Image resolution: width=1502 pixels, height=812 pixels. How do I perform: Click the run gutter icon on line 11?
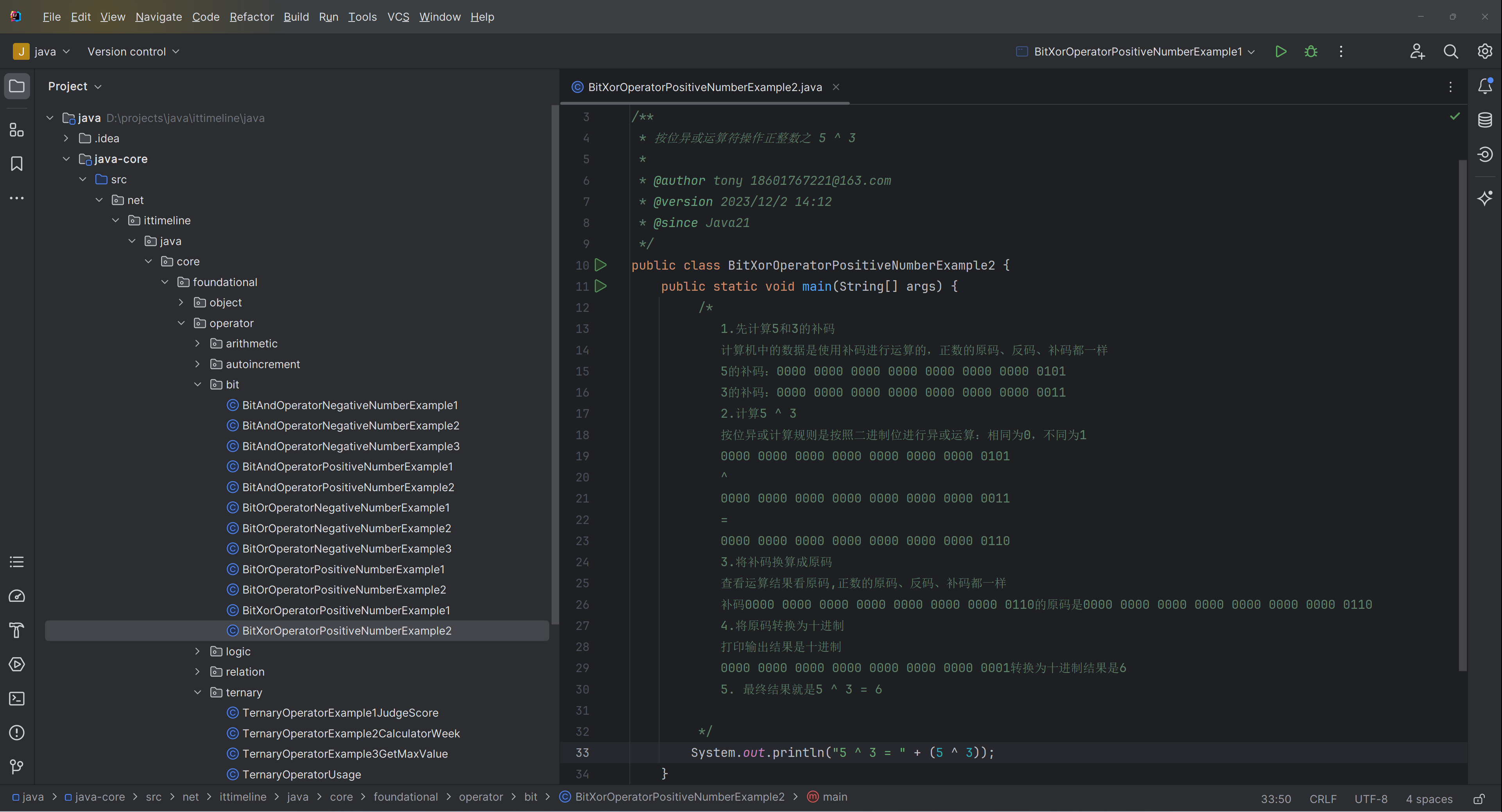pyautogui.click(x=600, y=286)
